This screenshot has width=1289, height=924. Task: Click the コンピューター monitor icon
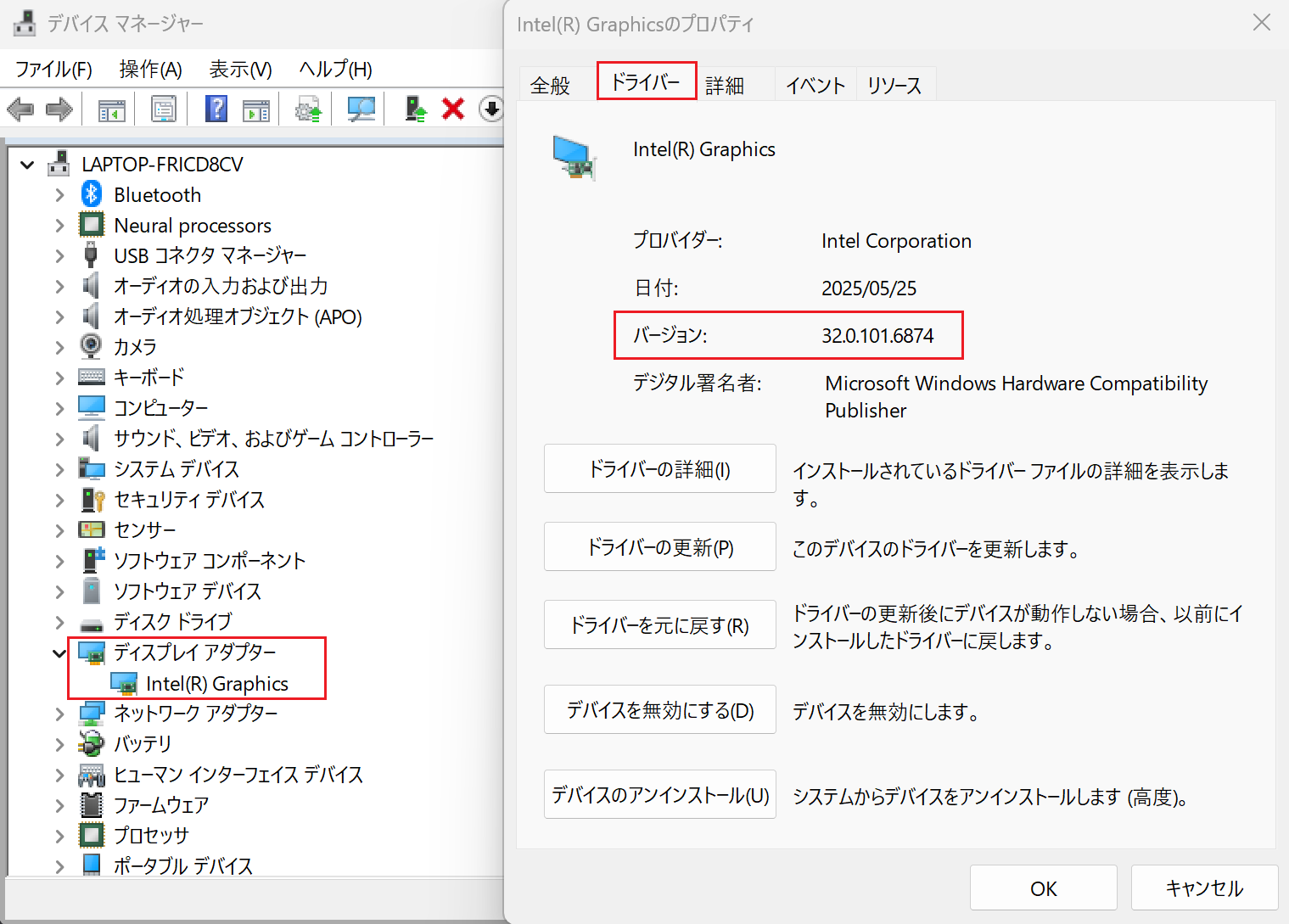click(x=91, y=407)
